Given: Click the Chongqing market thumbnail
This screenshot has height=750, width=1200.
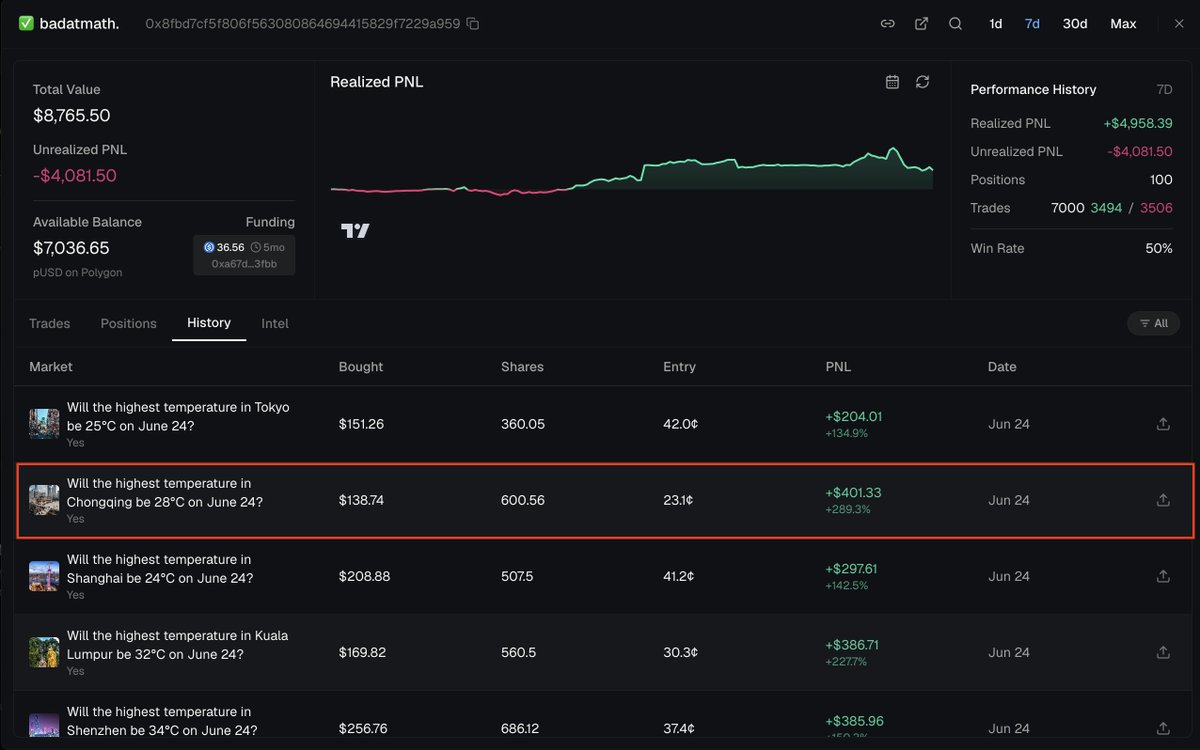Looking at the screenshot, I should coord(44,500).
